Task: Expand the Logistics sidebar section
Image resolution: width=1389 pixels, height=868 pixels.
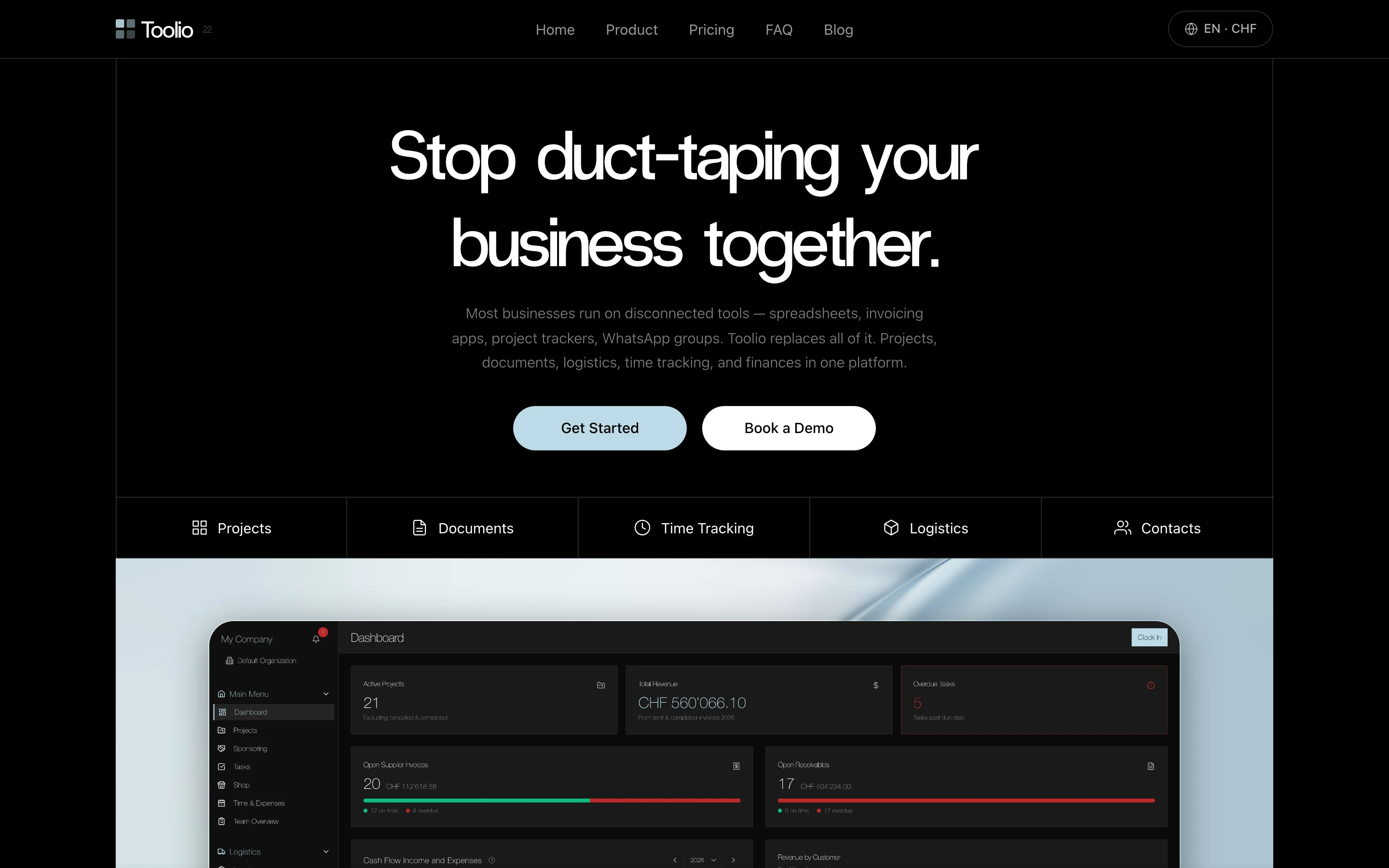Action: point(326,851)
